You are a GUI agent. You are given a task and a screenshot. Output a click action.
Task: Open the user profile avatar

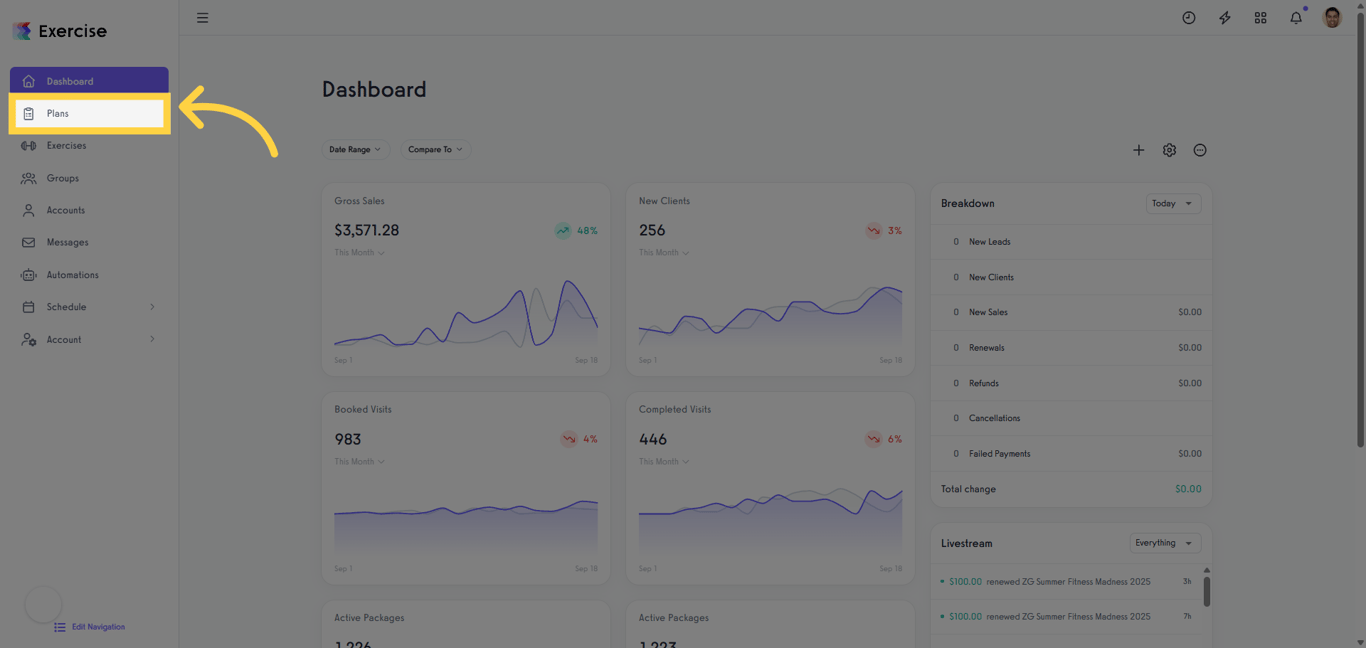[x=1332, y=18]
